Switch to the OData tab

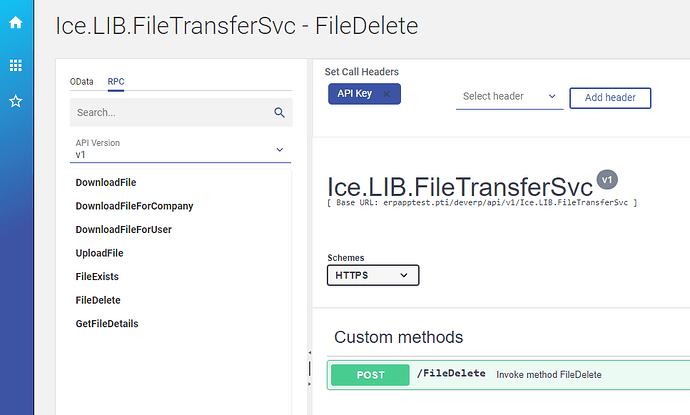[81, 81]
